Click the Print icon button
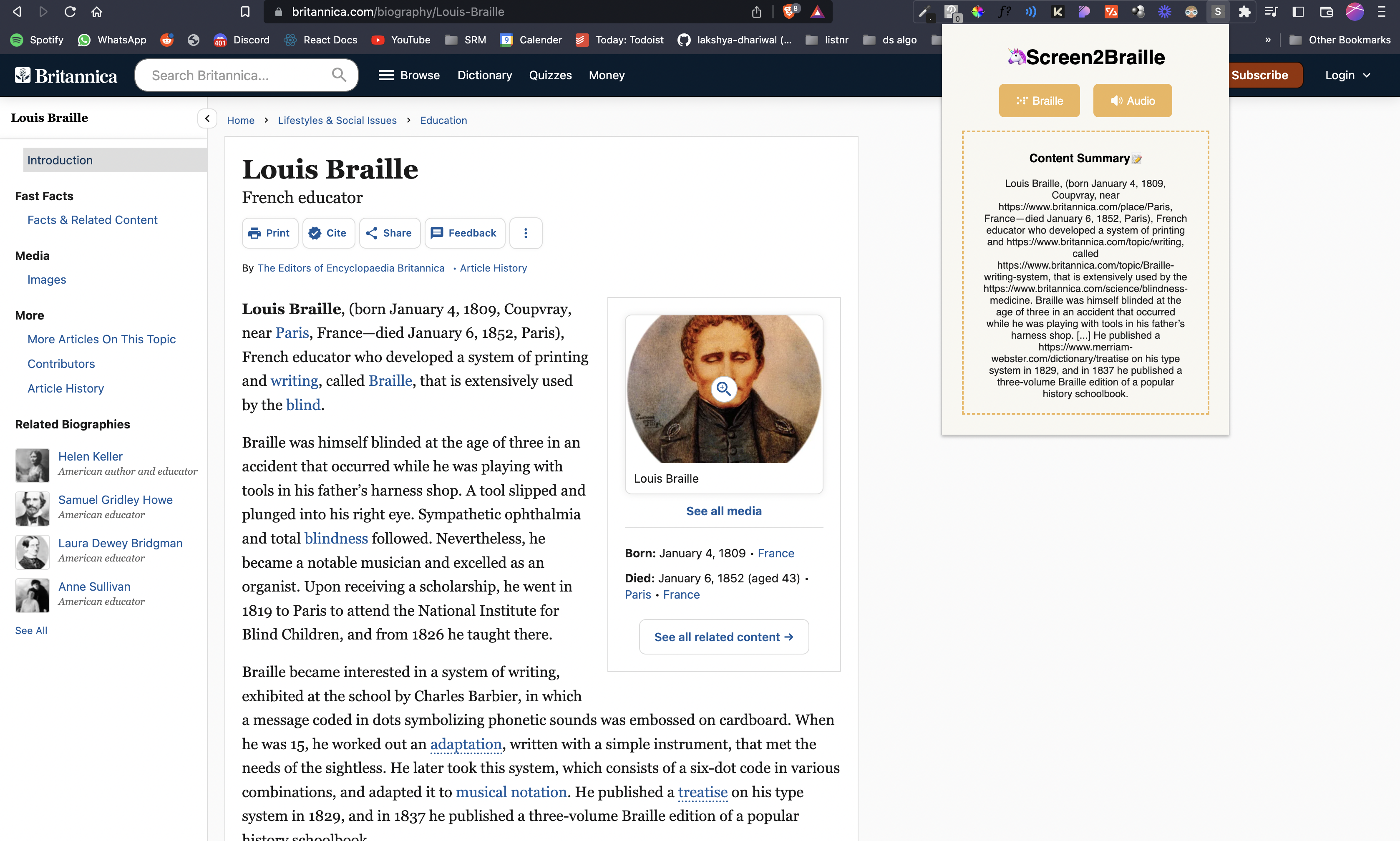1400x841 pixels. tap(269, 233)
